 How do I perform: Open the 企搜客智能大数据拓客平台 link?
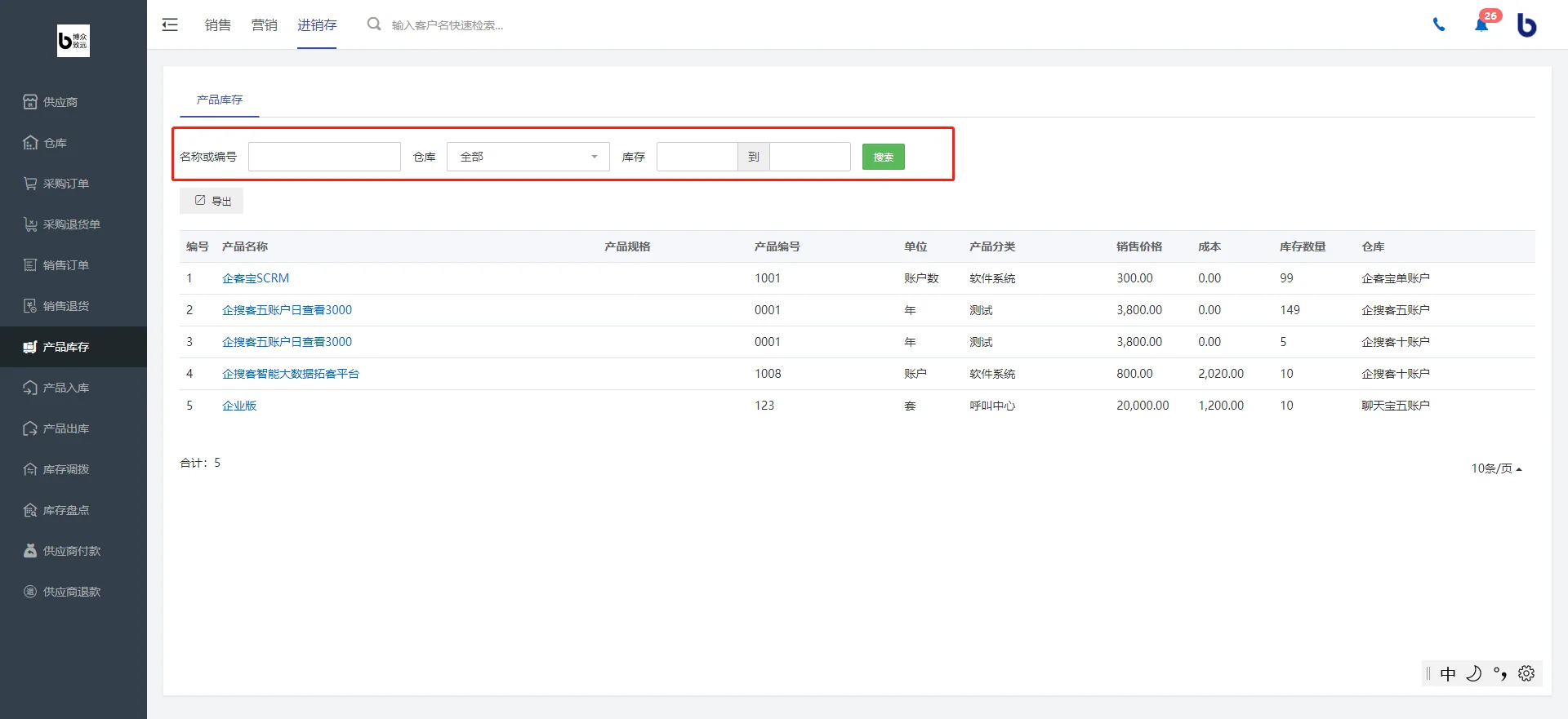tap(291, 374)
